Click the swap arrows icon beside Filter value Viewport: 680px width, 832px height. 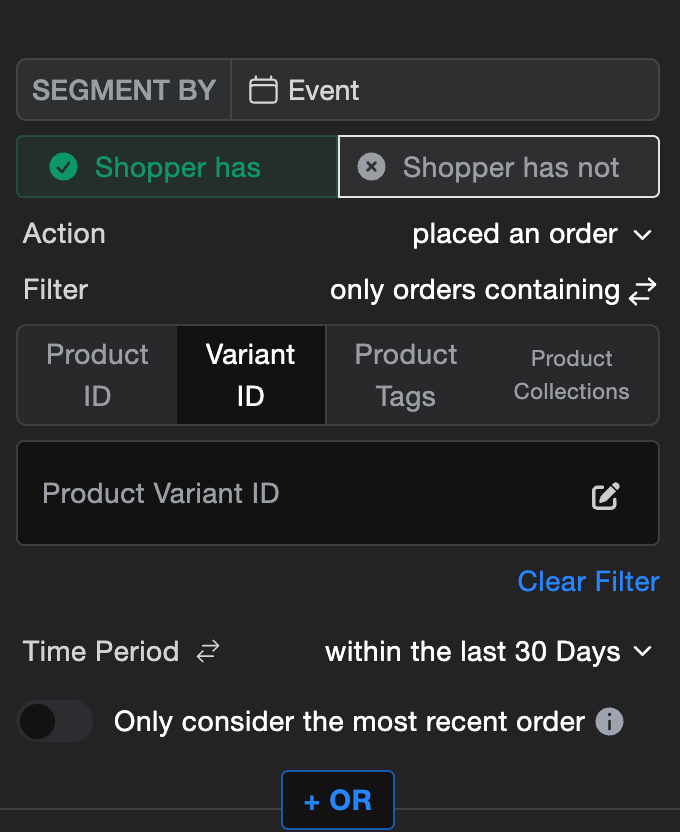coord(643,291)
